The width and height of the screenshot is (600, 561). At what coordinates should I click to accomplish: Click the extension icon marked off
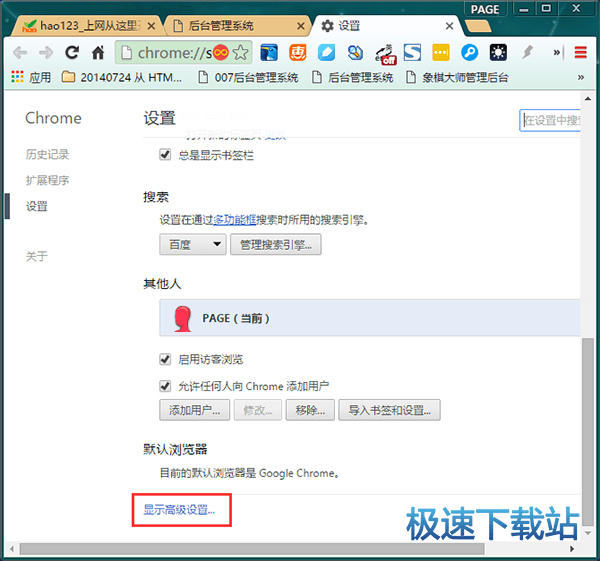[x=385, y=54]
